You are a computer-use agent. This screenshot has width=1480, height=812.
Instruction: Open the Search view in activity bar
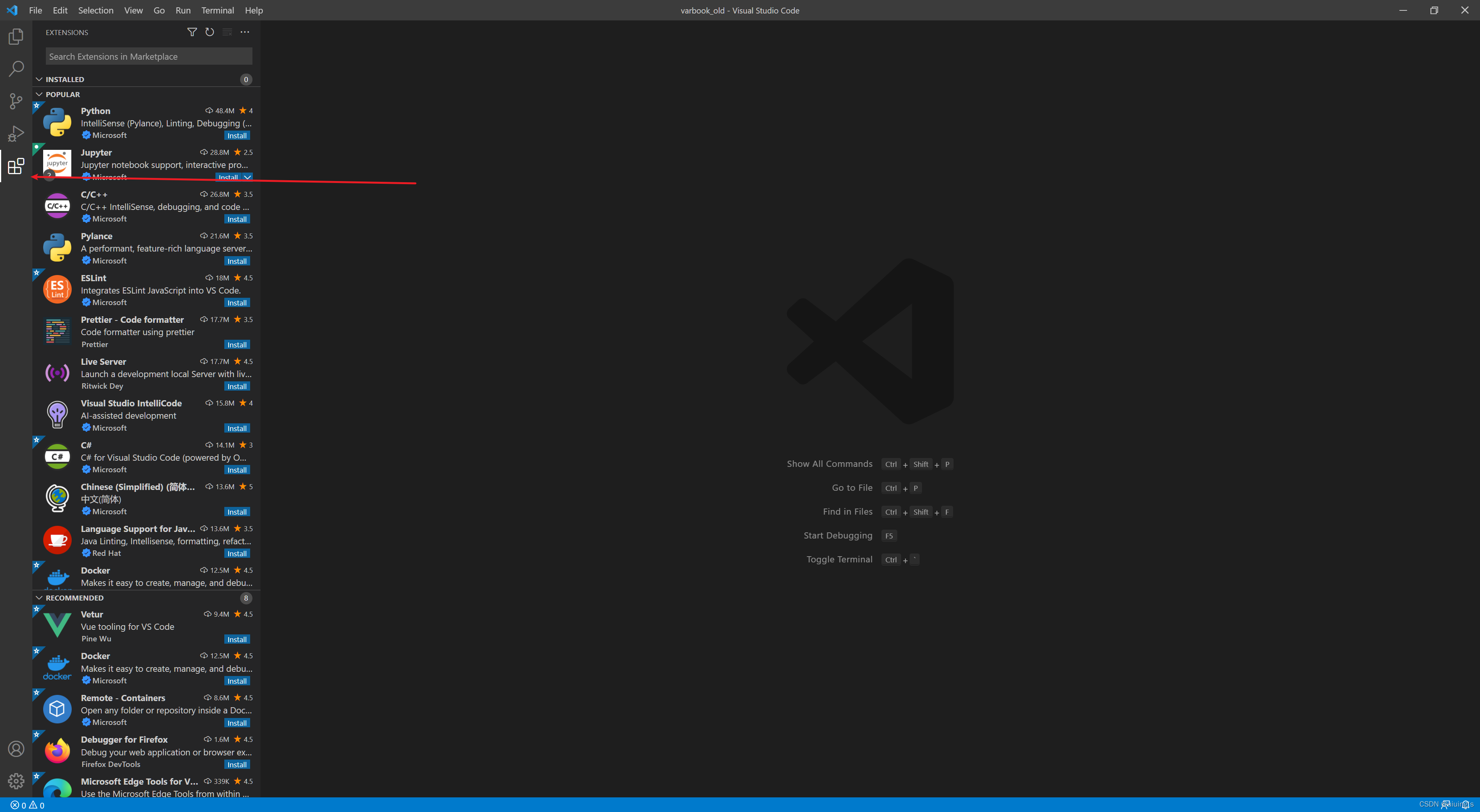(x=16, y=69)
